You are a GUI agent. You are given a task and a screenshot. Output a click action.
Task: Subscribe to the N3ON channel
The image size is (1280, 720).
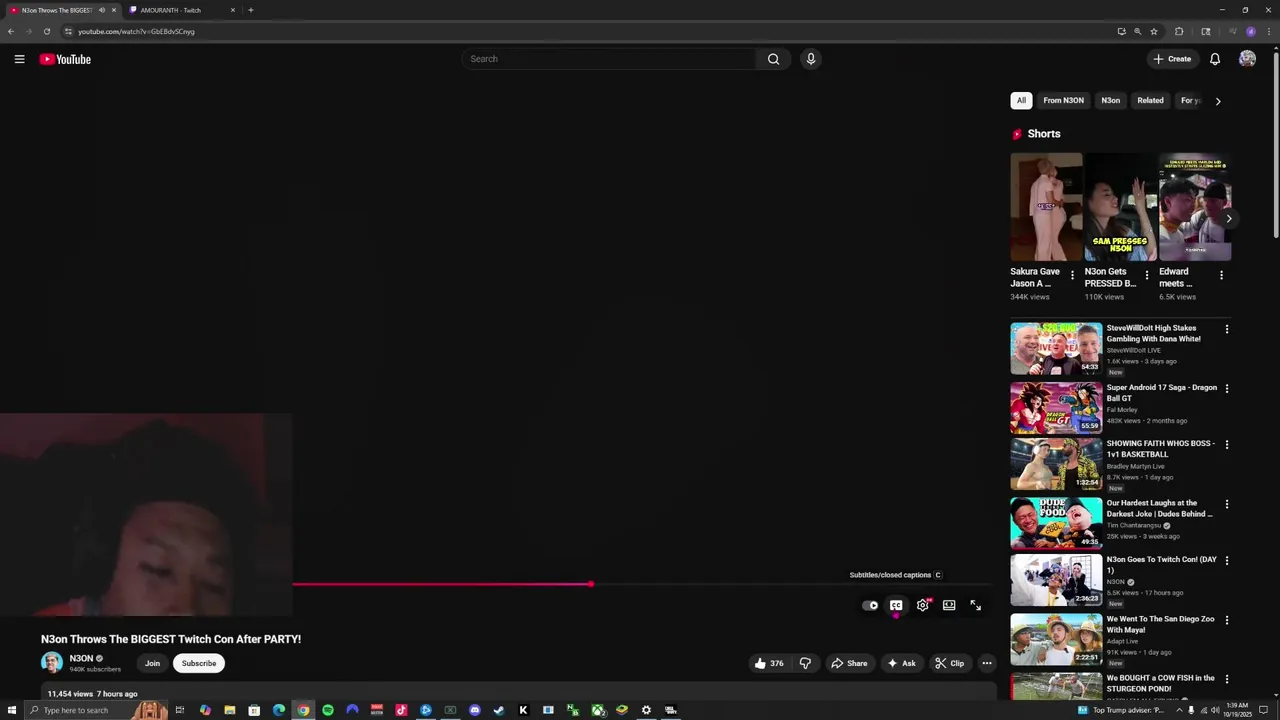[199, 663]
